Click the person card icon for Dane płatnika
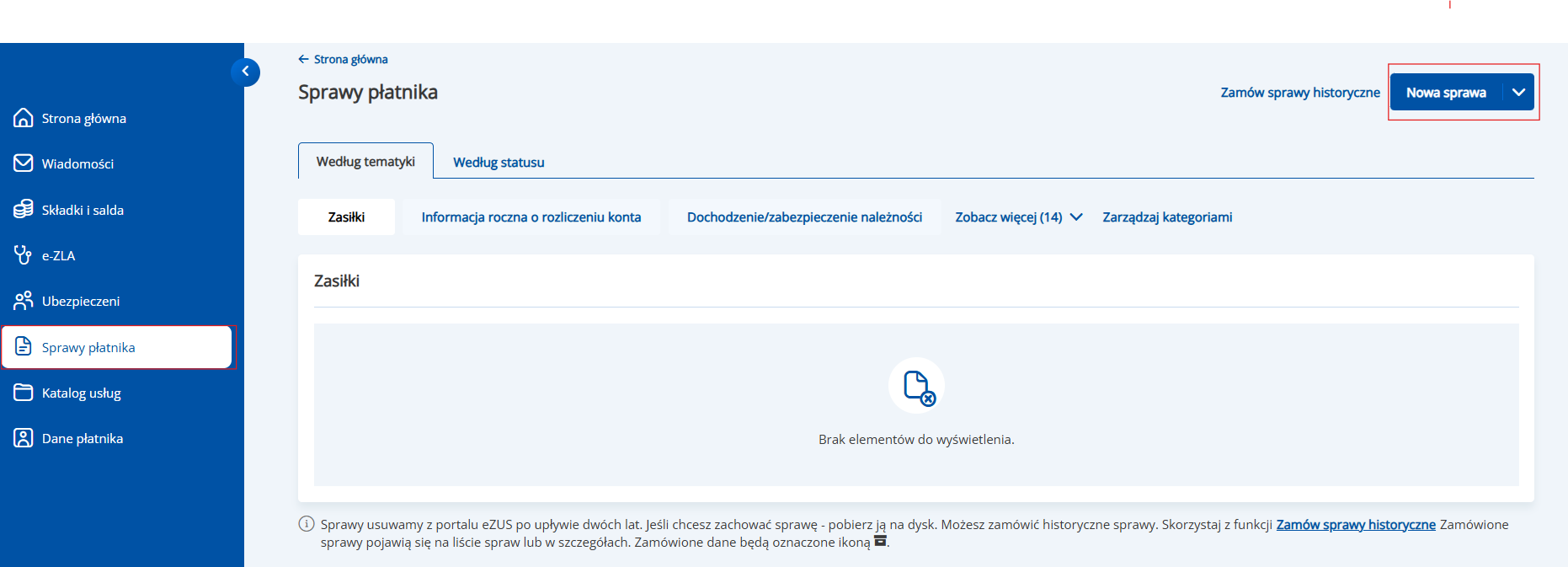 [24, 438]
